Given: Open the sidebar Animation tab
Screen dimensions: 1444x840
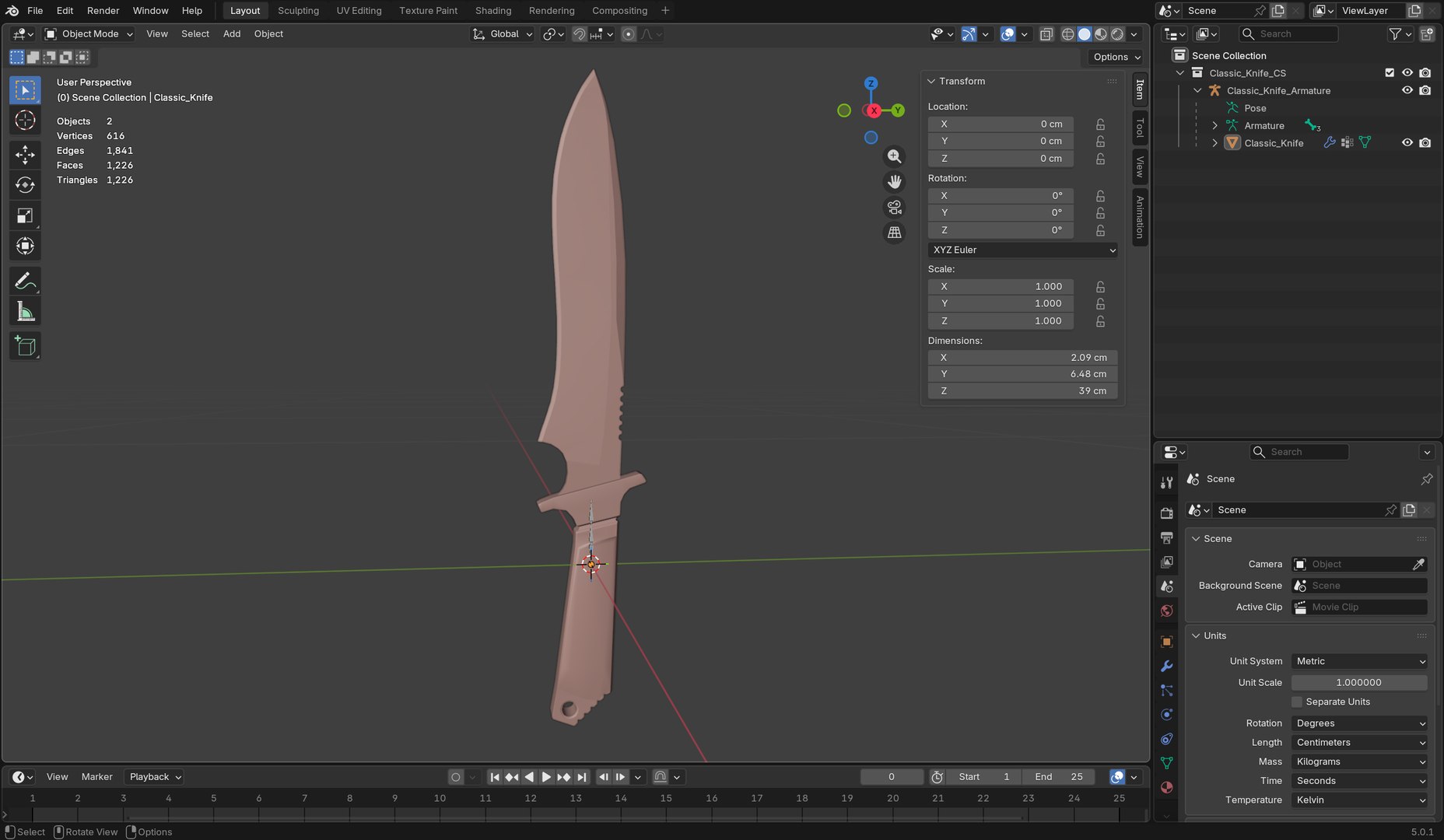Looking at the screenshot, I should [1140, 217].
